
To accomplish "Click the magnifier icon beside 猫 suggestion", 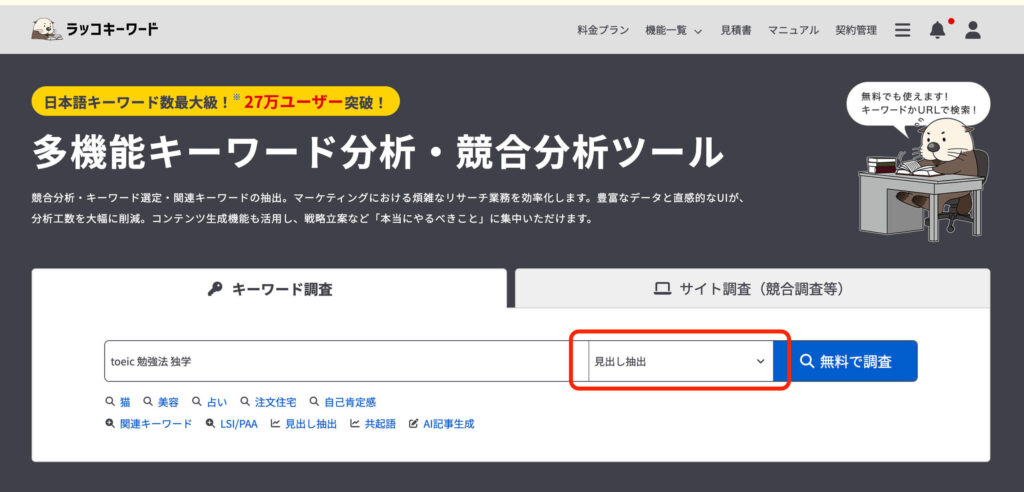I will click(110, 402).
